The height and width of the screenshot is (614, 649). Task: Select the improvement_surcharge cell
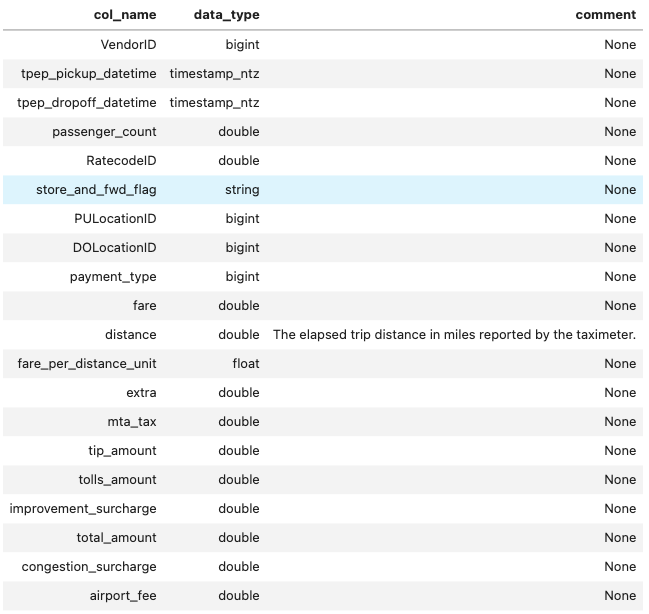(83, 508)
